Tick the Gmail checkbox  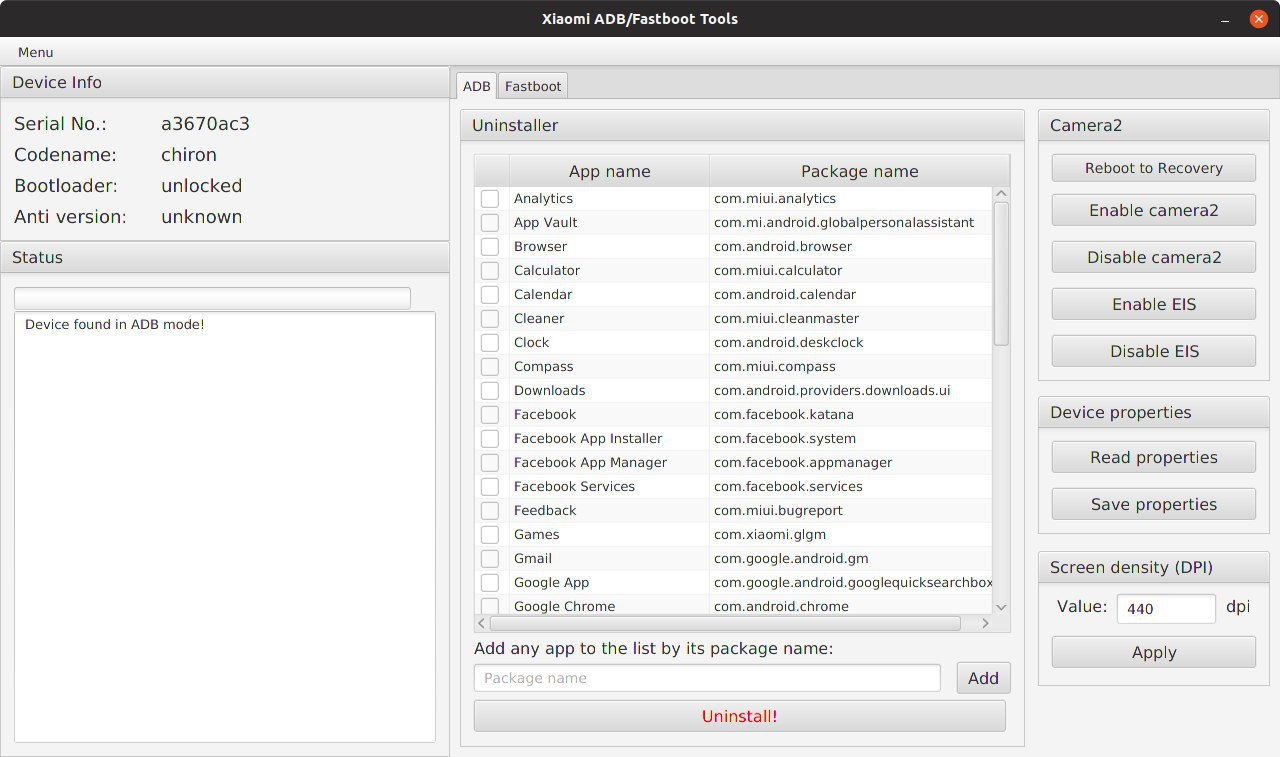point(490,559)
